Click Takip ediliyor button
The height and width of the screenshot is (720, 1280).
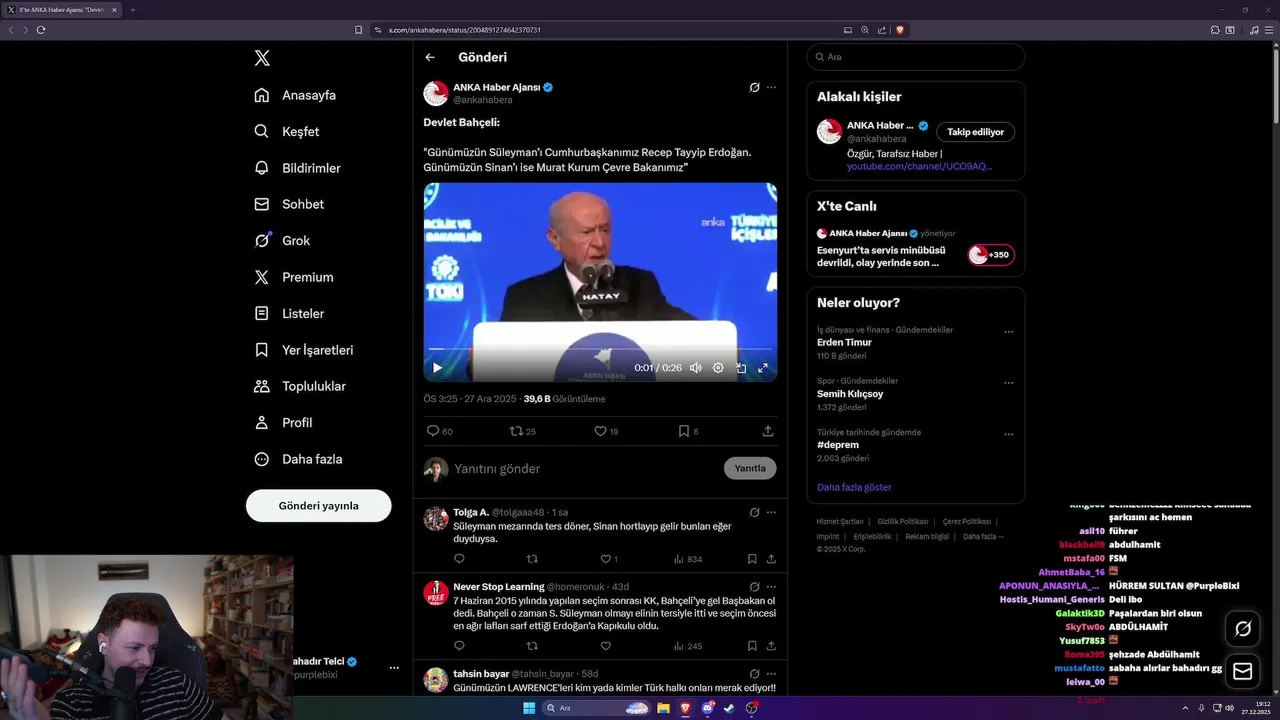(975, 132)
